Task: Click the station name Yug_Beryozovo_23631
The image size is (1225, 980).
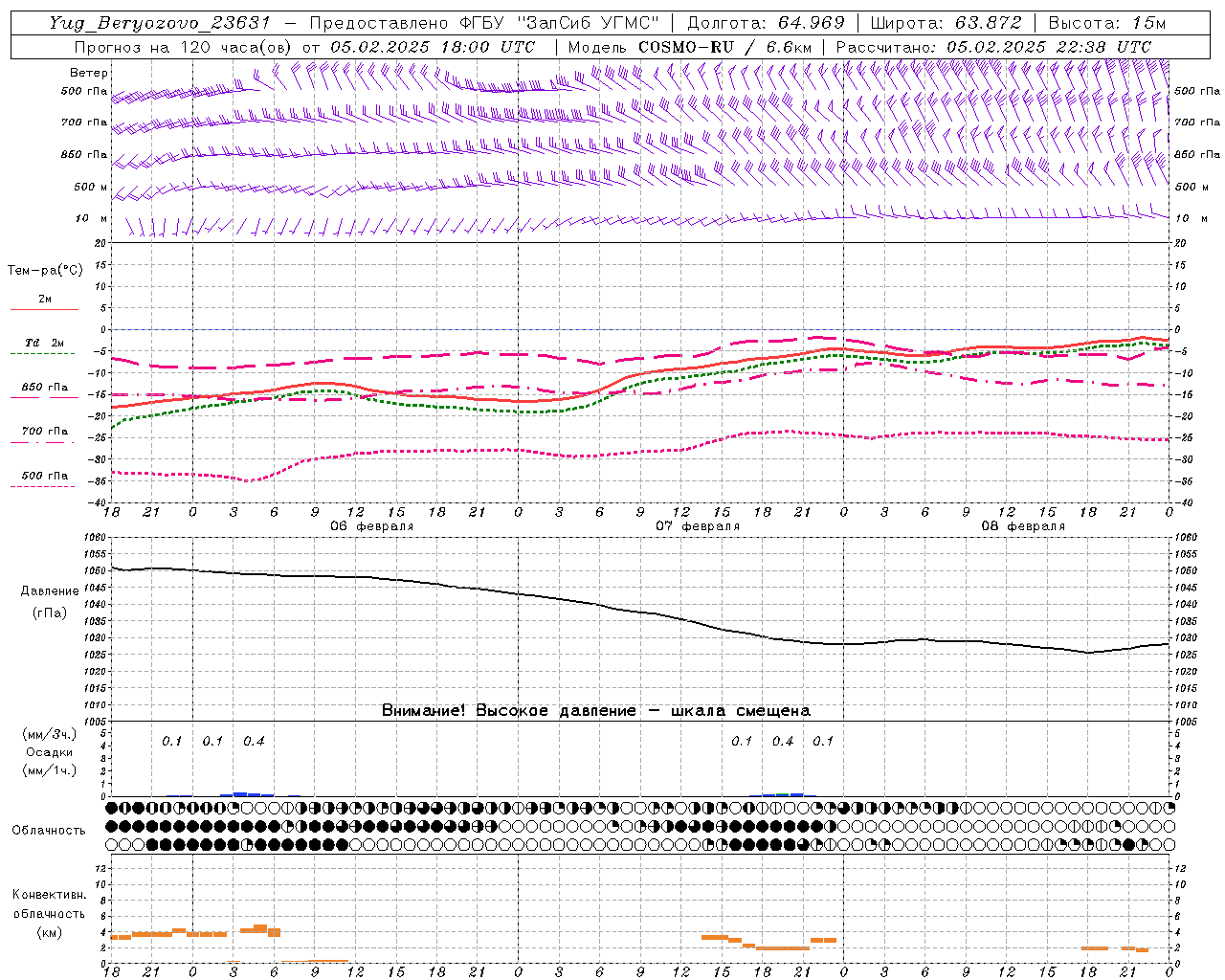Action: [x=160, y=23]
